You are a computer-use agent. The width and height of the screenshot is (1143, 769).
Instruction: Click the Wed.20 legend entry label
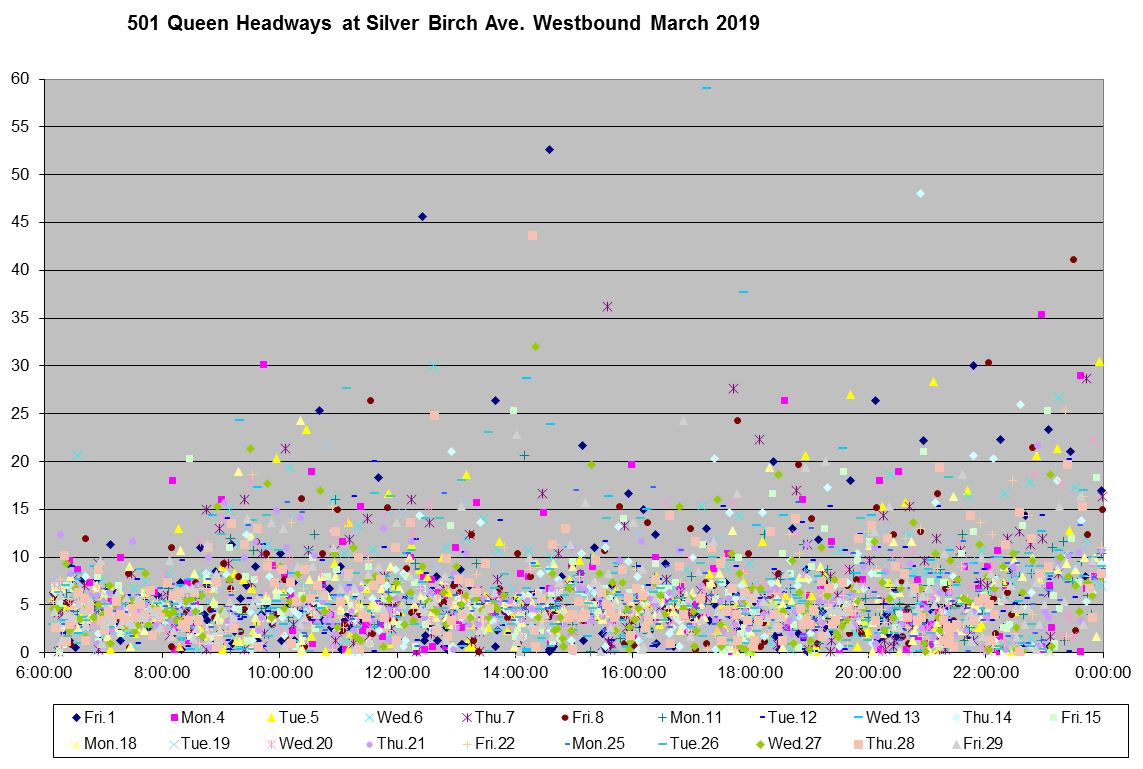pyautogui.click(x=306, y=743)
